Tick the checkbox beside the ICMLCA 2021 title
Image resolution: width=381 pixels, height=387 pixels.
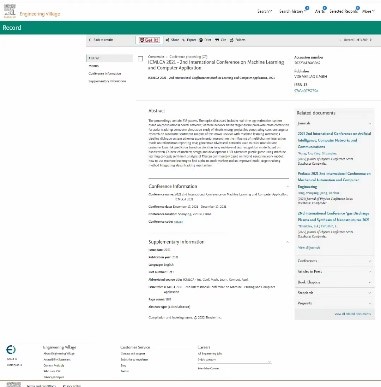(140, 59)
